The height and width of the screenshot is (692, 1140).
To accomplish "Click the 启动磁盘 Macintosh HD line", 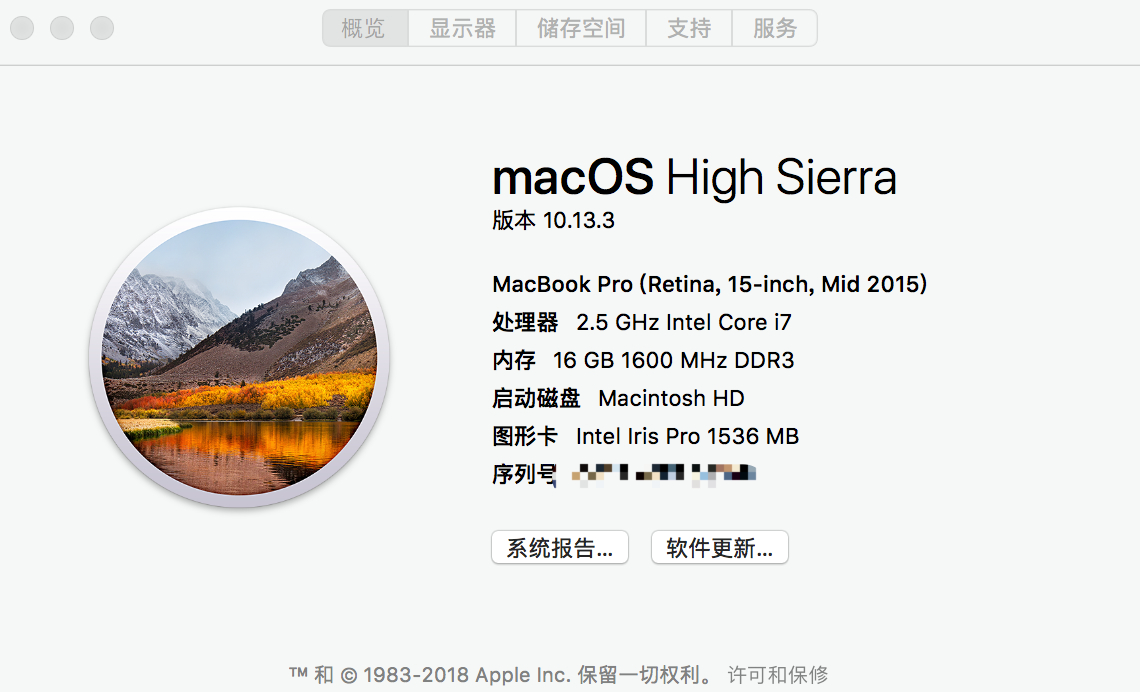I will point(618,398).
